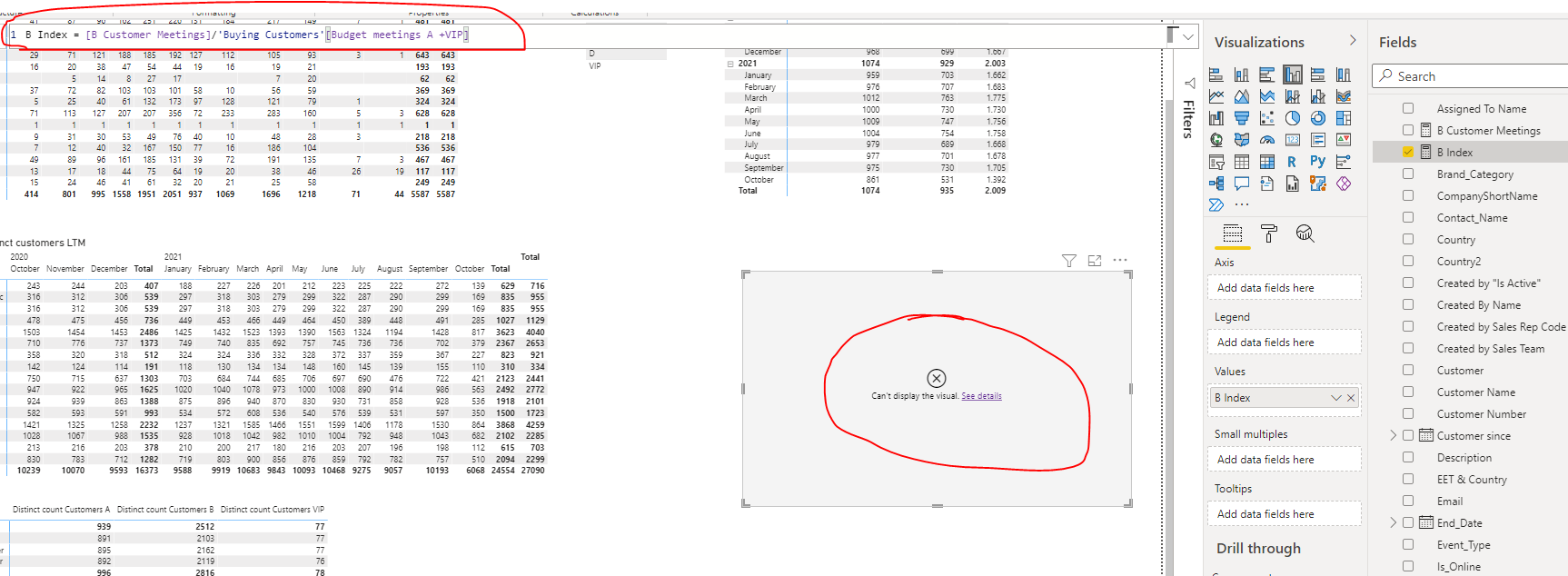Expand the Filters pane
1568x576 pixels.
1189,83
